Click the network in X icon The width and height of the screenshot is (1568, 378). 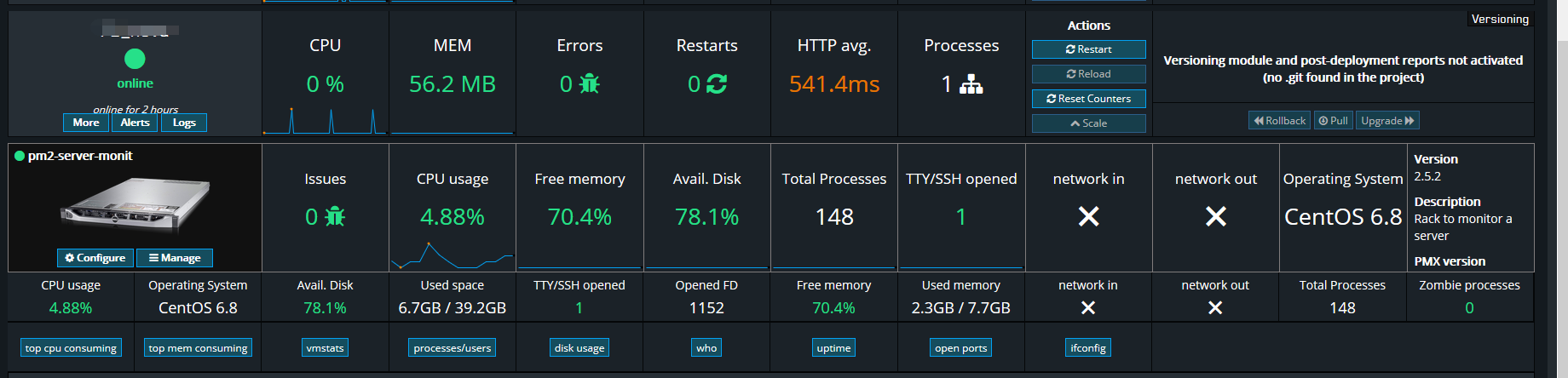(1088, 217)
